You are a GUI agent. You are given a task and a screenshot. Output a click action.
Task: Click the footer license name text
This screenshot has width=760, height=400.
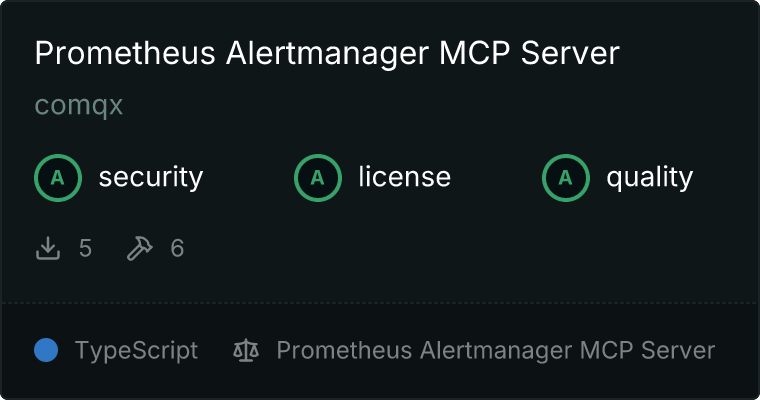point(496,351)
